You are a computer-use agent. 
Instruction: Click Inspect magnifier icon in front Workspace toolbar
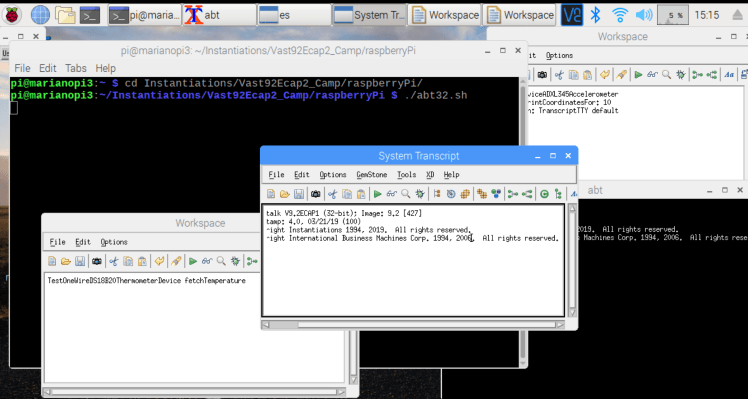click(221, 261)
